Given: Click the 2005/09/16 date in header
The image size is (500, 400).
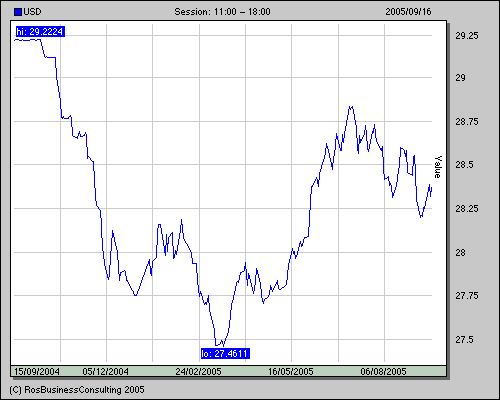Looking at the screenshot, I should point(408,12).
